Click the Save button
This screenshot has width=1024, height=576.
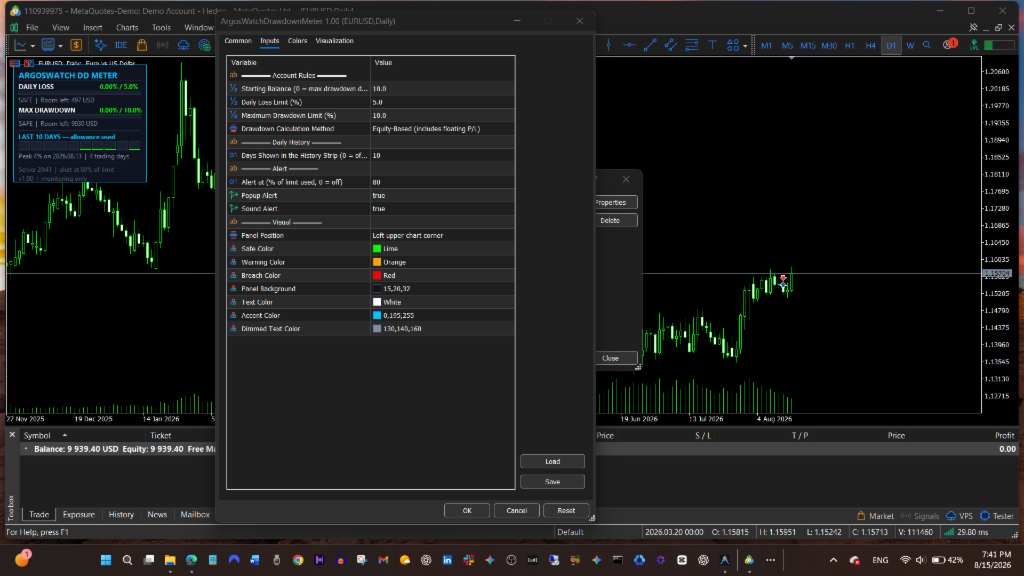click(552, 482)
